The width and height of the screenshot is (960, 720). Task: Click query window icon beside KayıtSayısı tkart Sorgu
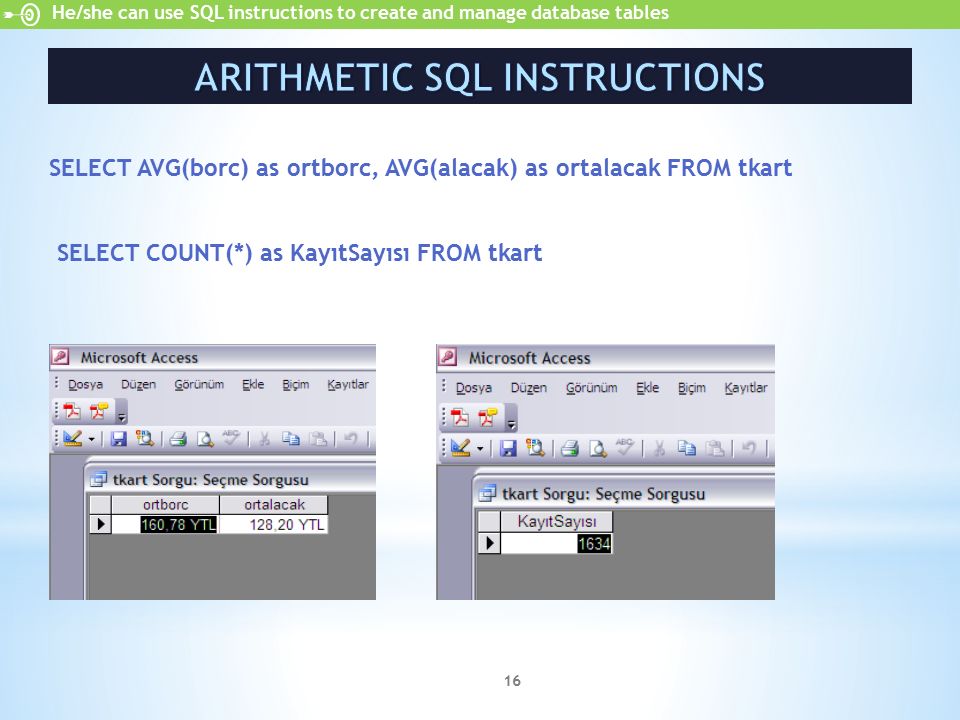(487, 493)
